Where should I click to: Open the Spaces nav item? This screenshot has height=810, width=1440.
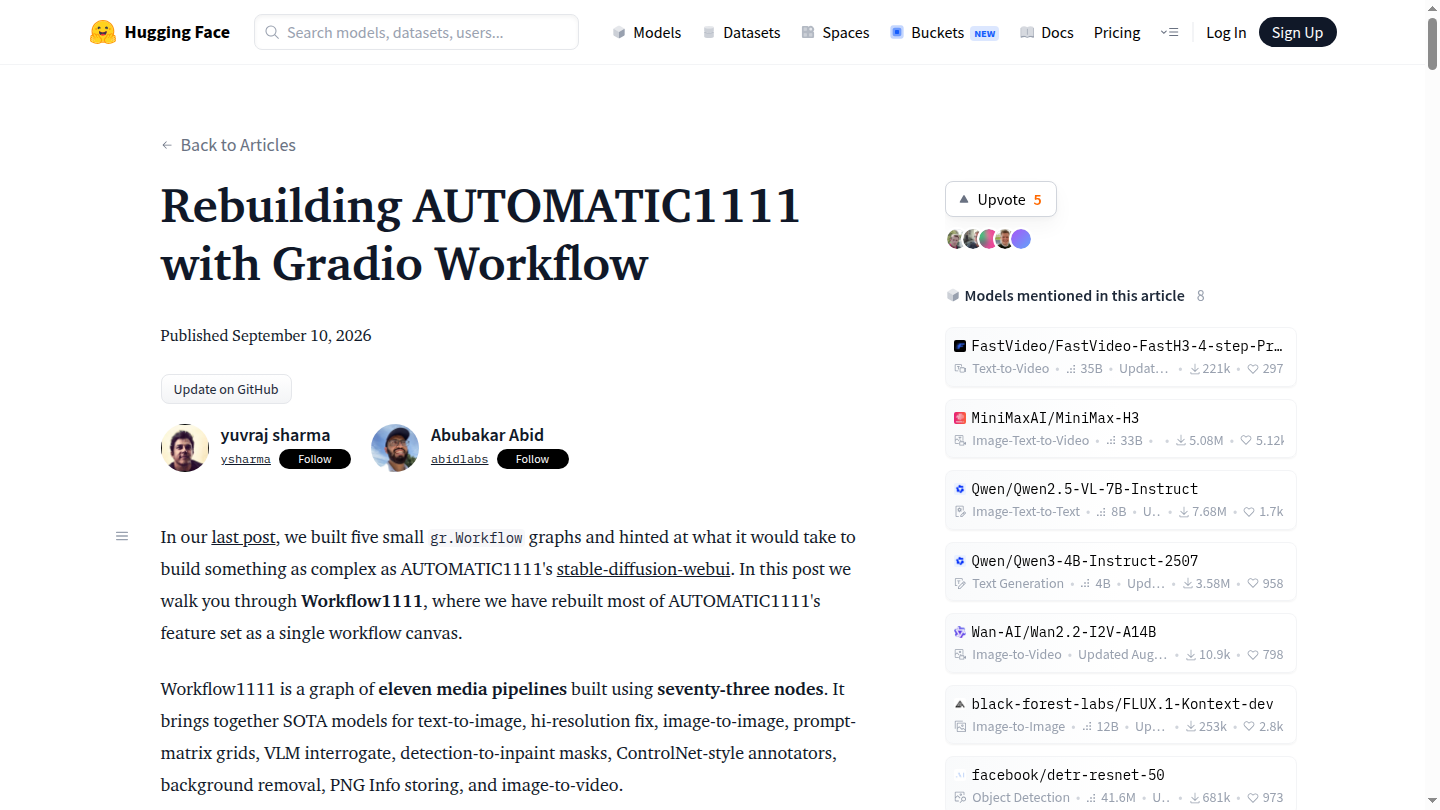coord(835,32)
